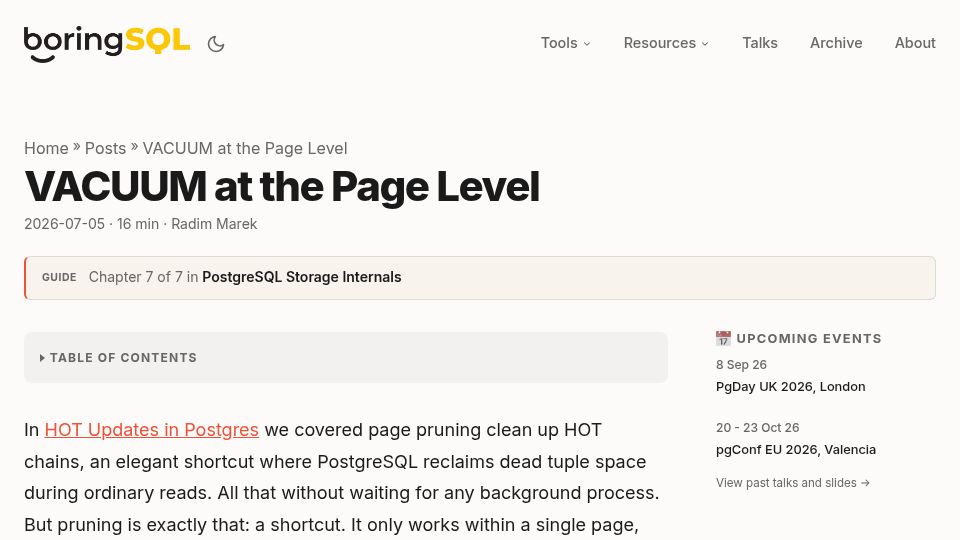The height and width of the screenshot is (540, 960).
Task: Click the author name Radim Marek
Action: pyautogui.click(x=214, y=224)
